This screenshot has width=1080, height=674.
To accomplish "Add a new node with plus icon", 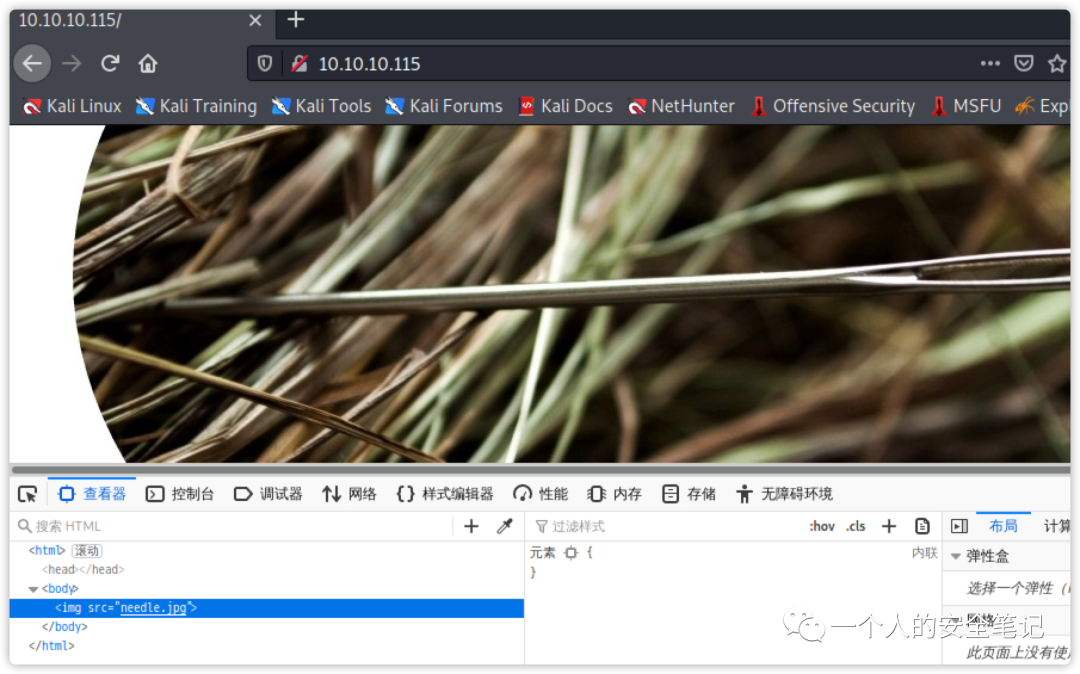I will (x=471, y=526).
